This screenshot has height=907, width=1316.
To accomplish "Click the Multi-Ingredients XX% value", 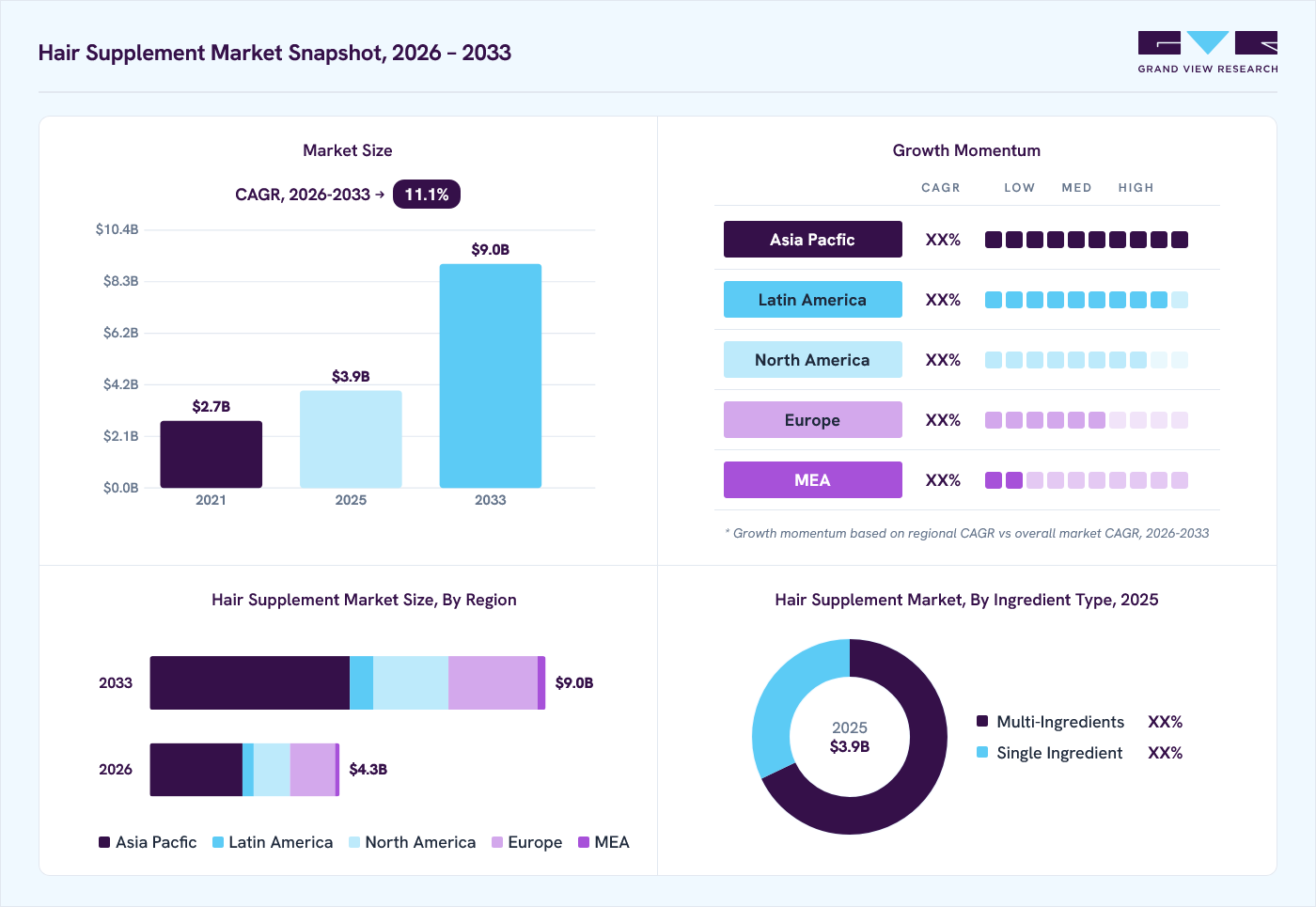I will [1165, 722].
